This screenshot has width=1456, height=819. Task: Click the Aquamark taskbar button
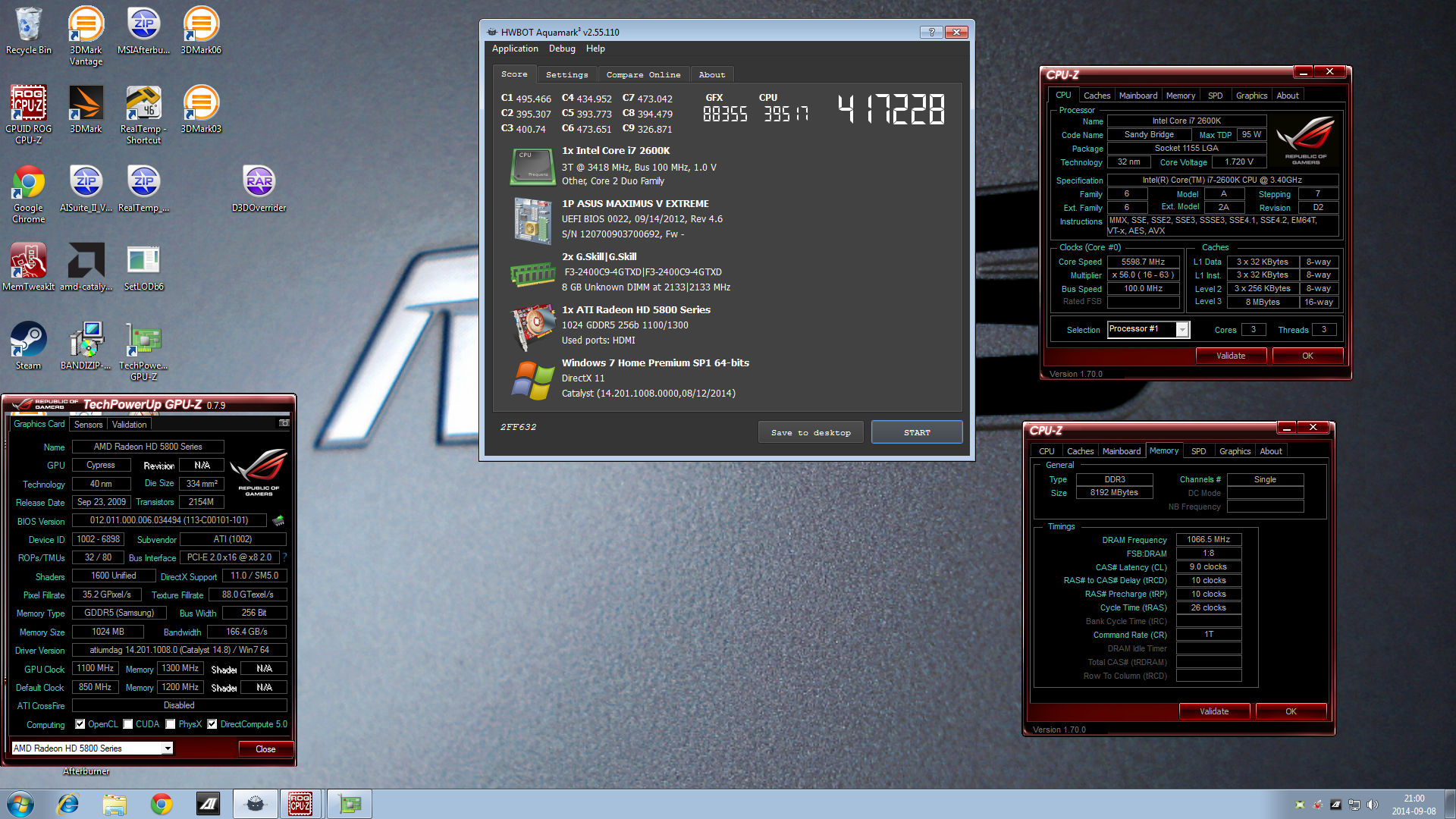click(255, 804)
